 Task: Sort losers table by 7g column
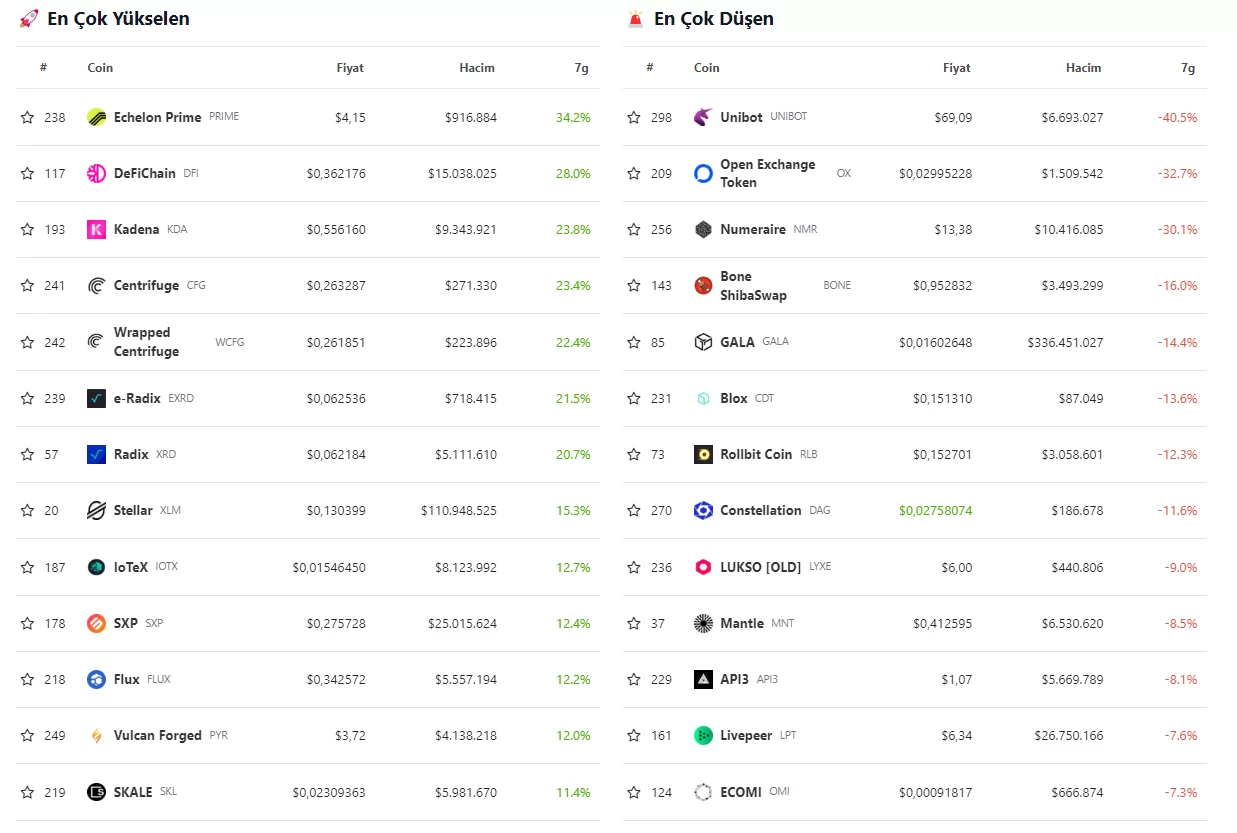1188,68
